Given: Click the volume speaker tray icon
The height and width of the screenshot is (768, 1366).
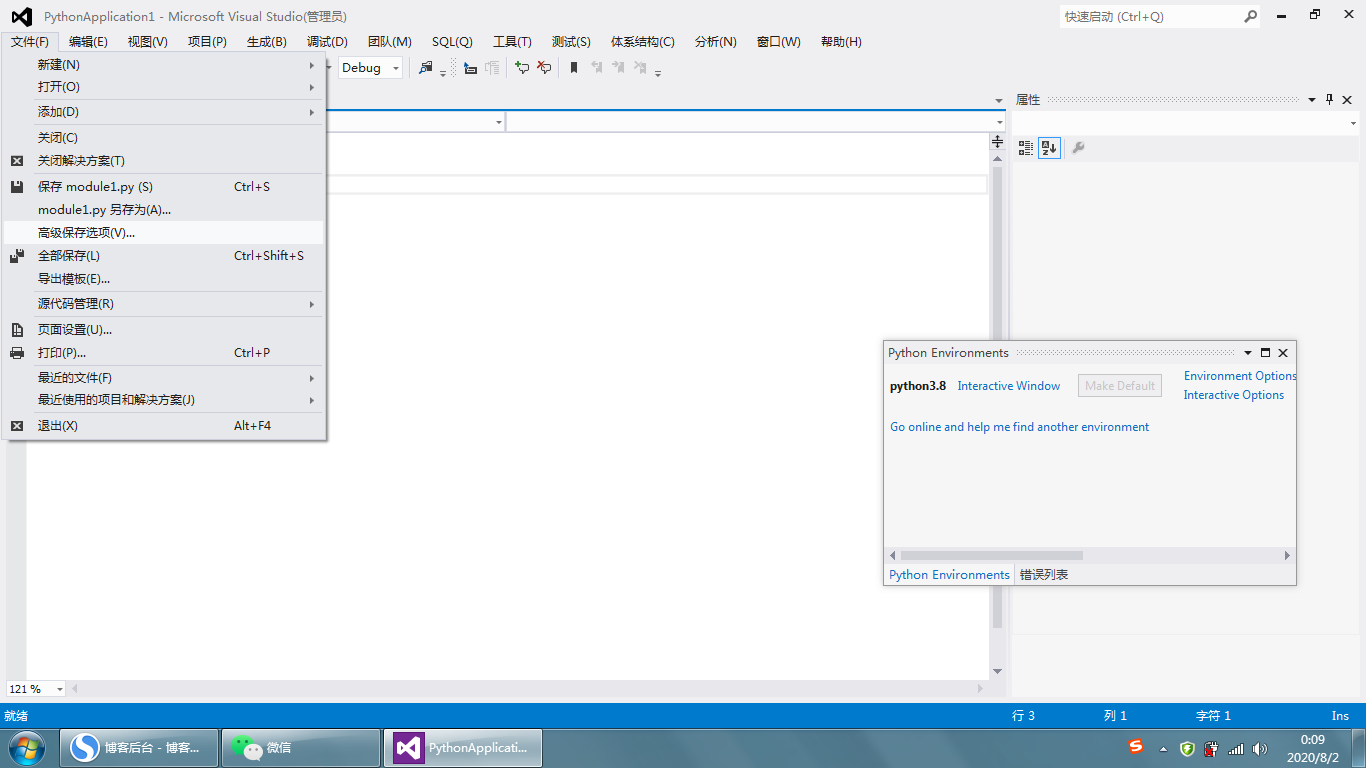Looking at the screenshot, I should pyautogui.click(x=1259, y=748).
